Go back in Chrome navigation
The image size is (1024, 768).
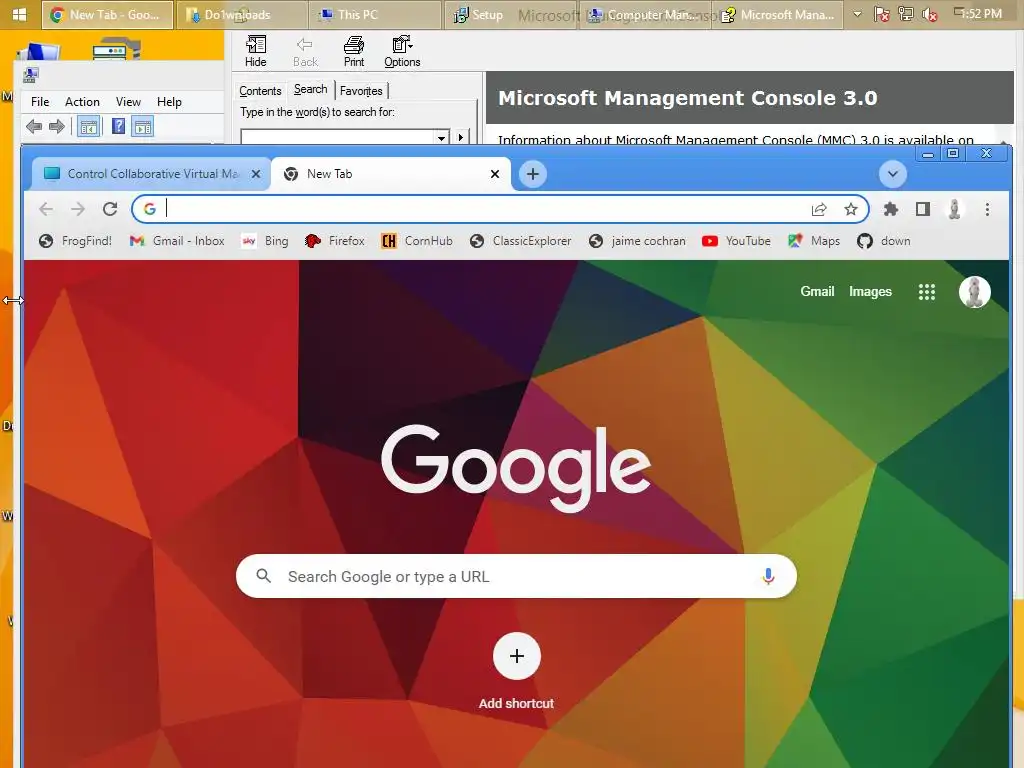(x=46, y=209)
